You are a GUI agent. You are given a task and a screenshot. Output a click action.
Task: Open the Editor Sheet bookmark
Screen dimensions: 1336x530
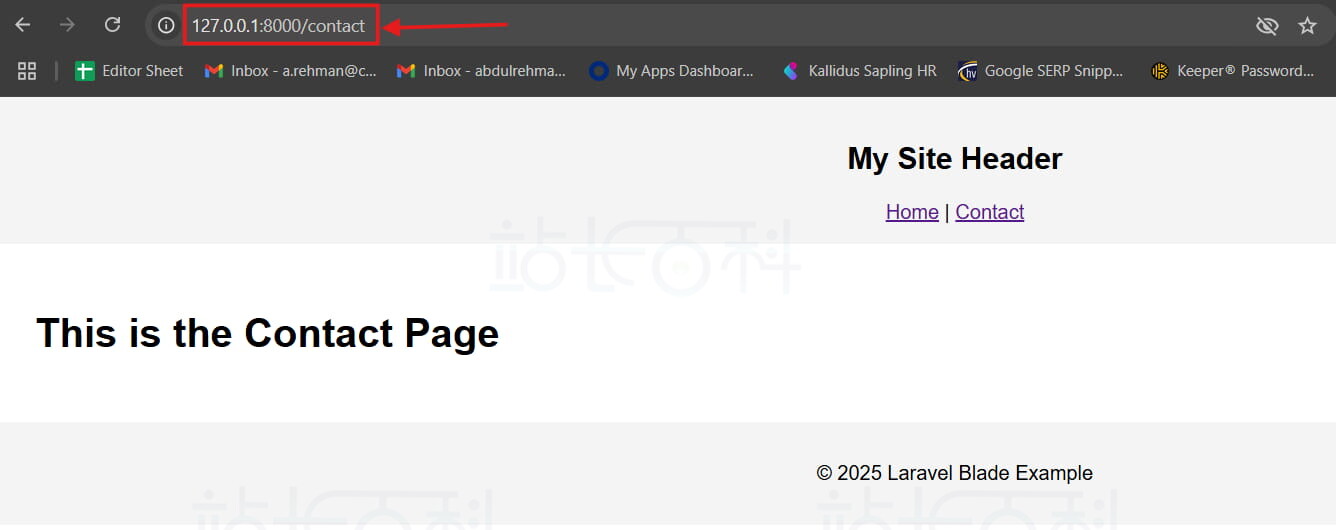[x=129, y=71]
